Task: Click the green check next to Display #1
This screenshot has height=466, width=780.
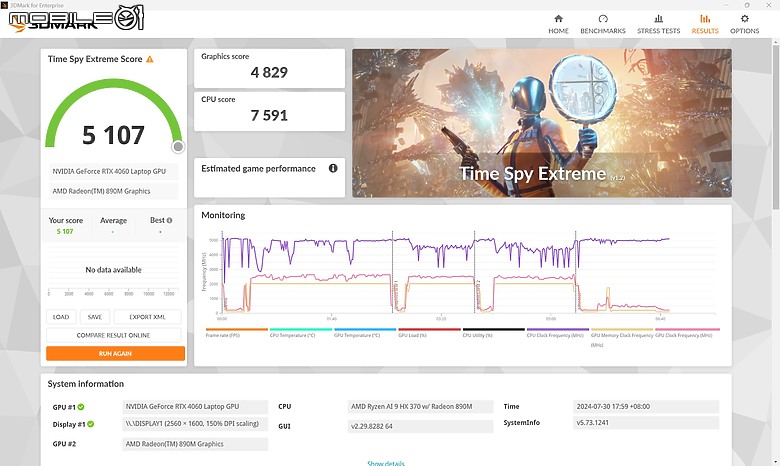Action: coord(91,424)
